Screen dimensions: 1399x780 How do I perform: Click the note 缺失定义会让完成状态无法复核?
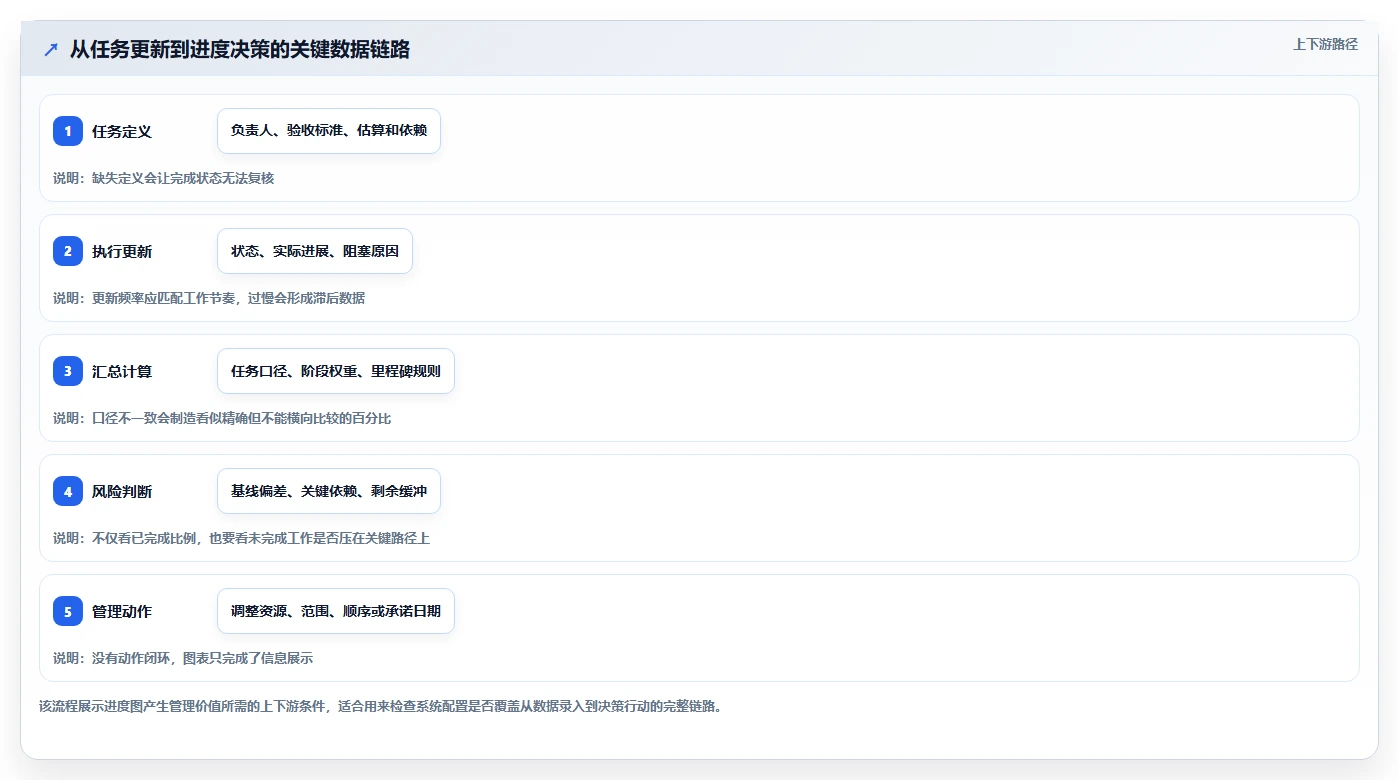coord(164,178)
